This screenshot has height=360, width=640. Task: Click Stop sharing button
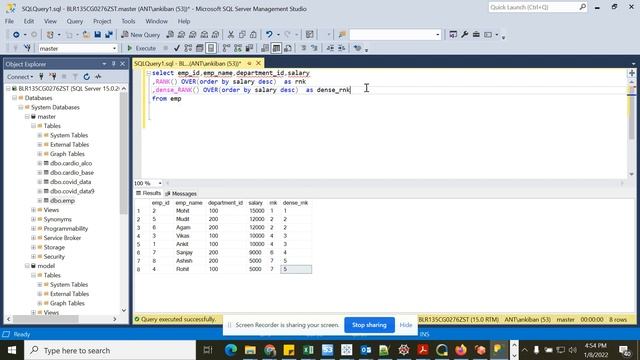pyautogui.click(x=369, y=325)
